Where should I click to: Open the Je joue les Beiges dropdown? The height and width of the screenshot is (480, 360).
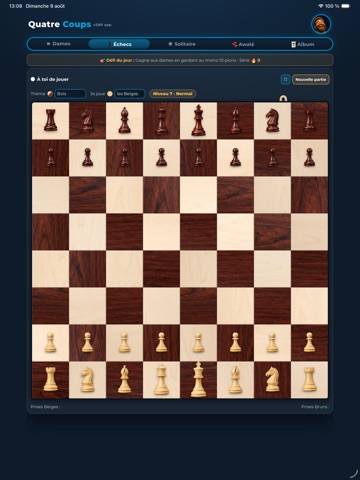130,94
